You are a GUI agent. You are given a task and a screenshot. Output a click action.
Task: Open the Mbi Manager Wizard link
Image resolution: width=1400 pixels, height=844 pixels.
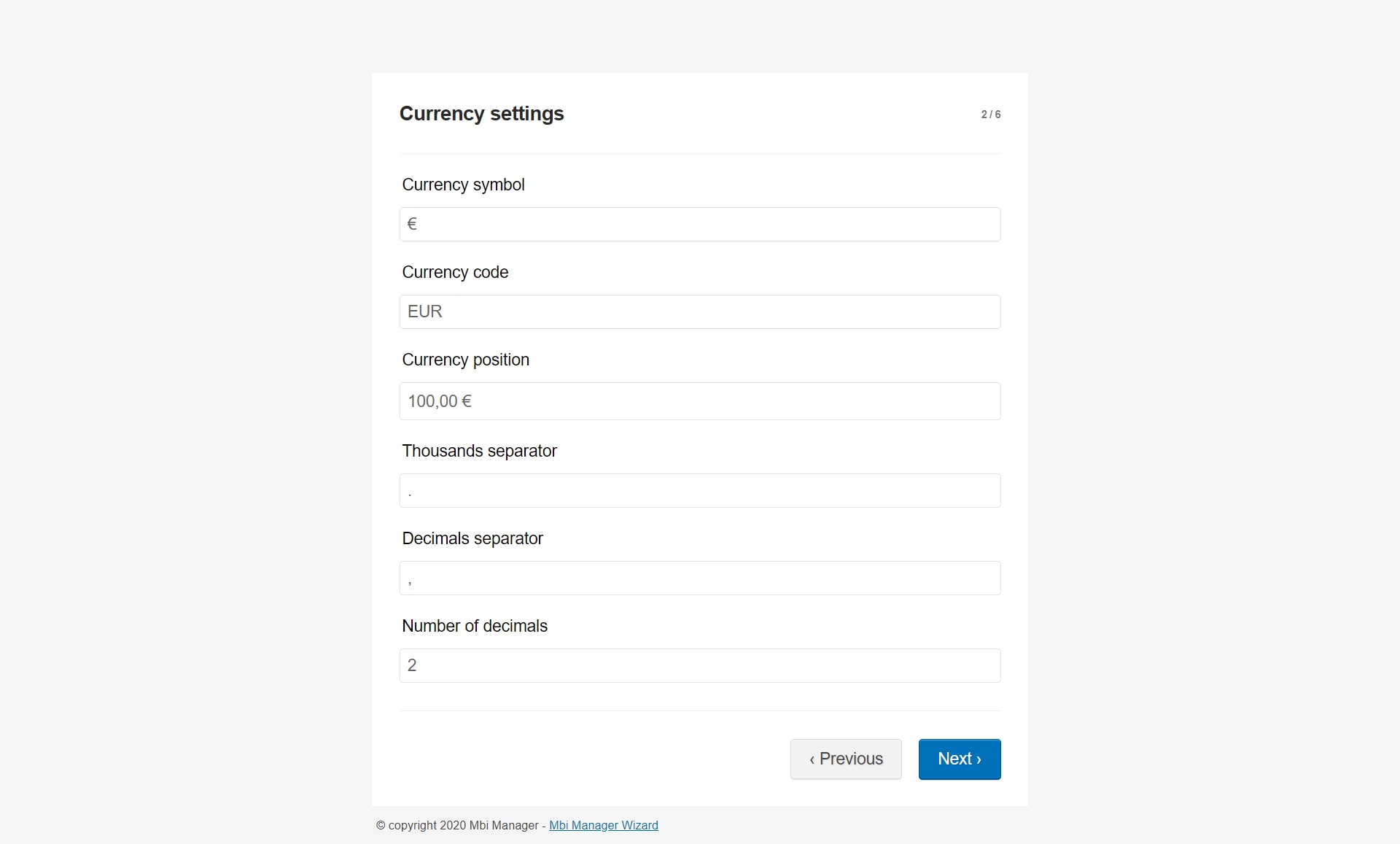pyautogui.click(x=603, y=825)
